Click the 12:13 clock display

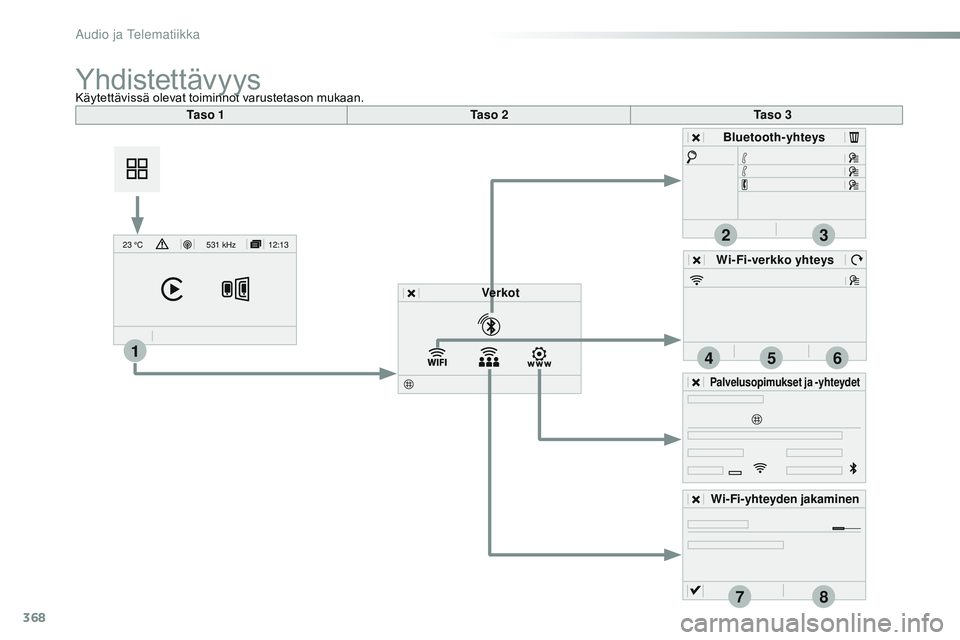click(x=279, y=245)
